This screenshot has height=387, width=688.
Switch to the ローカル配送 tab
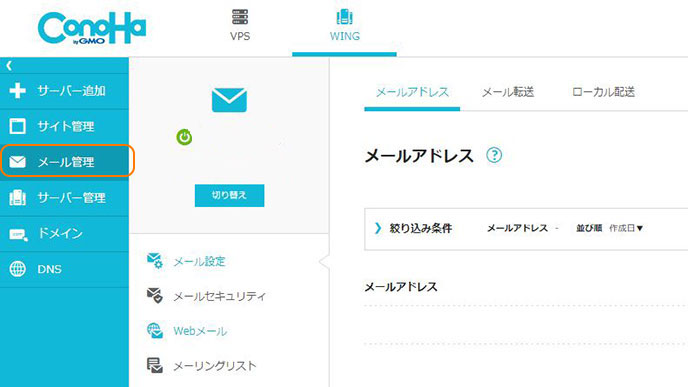click(603, 92)
